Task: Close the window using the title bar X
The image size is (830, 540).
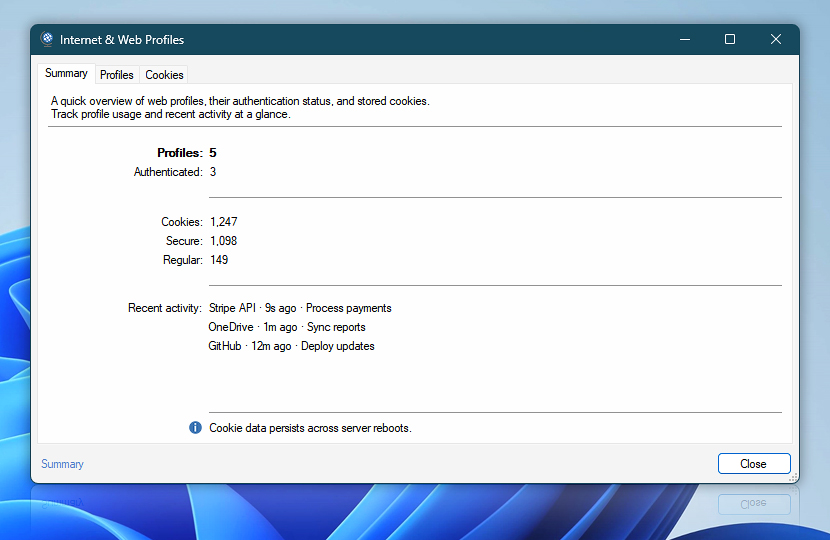Action: pos(776,39)
